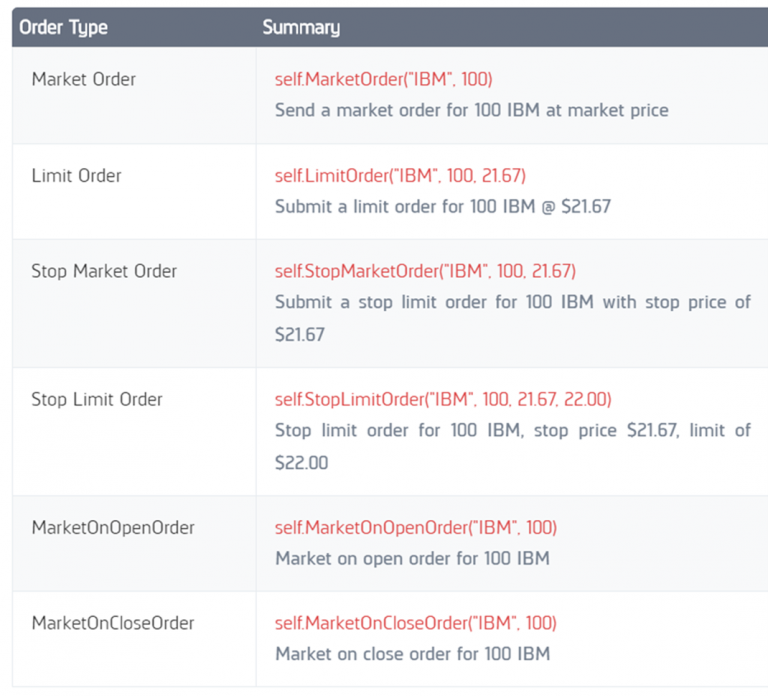768x696 pixels.
Task: Select the Limit Order row label
Action: tap(76, 176)
